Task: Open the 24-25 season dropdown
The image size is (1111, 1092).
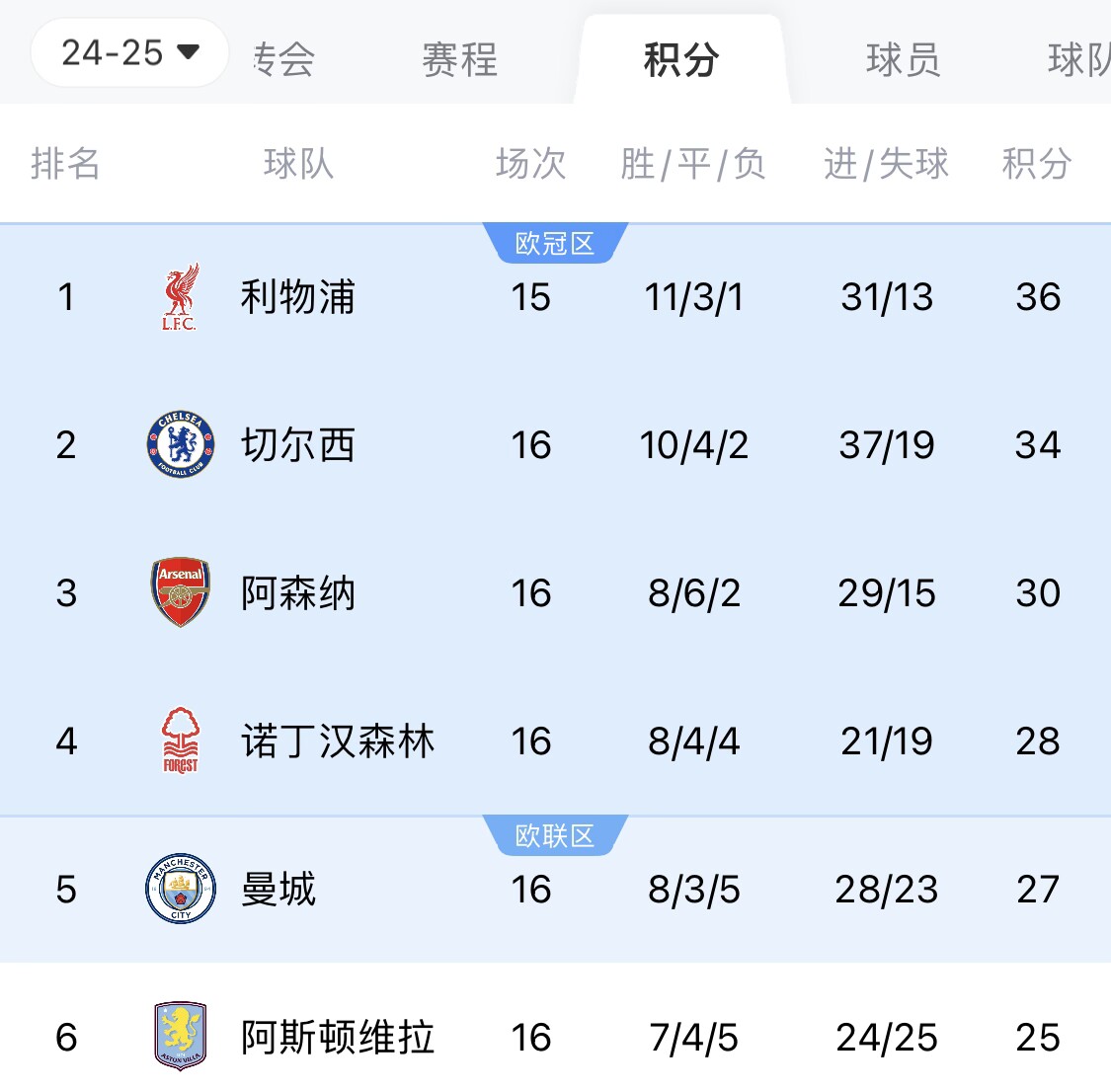Action: click(x=129, y=52)
